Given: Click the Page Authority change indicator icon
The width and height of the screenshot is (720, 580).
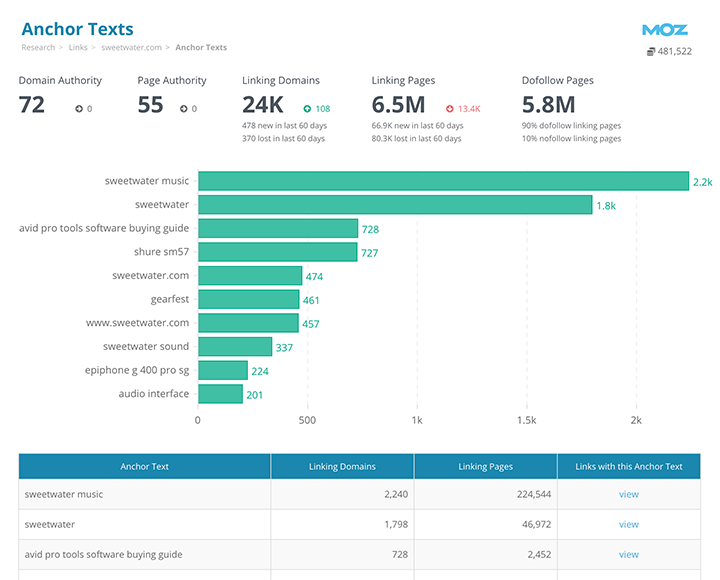Looking at the screenshot, I should (184, 109).
